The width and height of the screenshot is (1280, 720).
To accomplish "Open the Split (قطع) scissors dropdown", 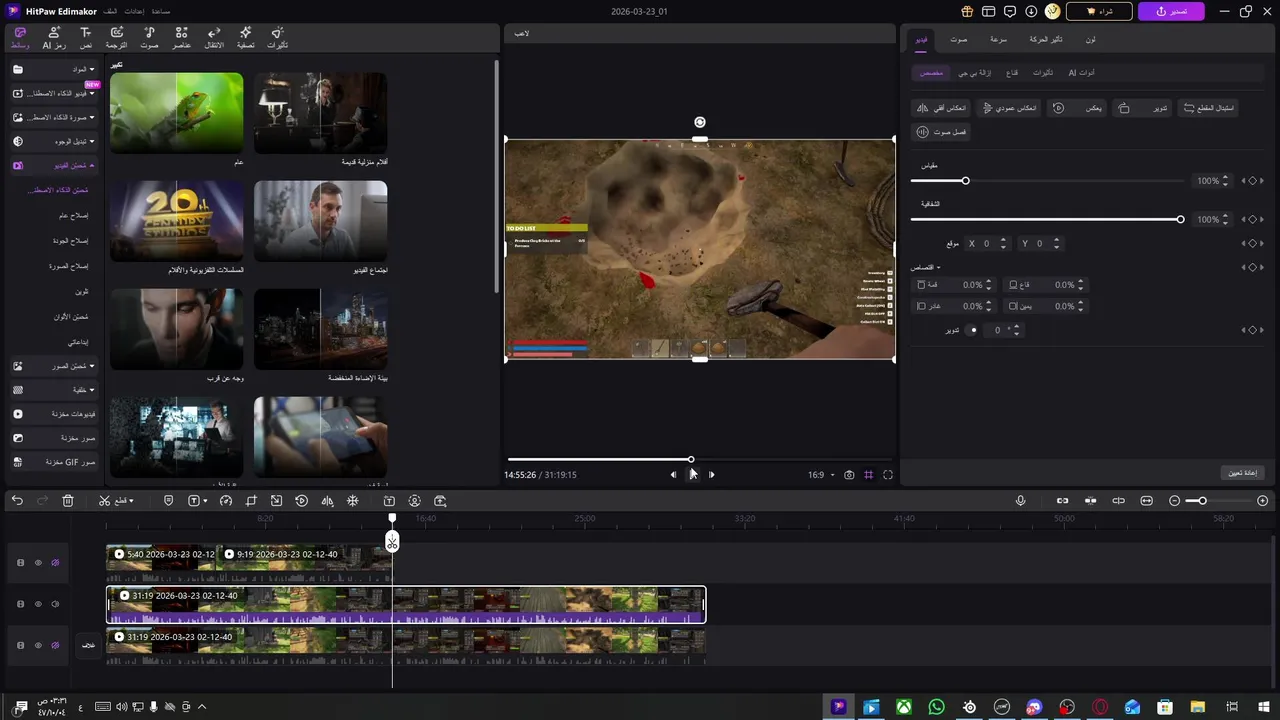I will [x=116, y=501].
